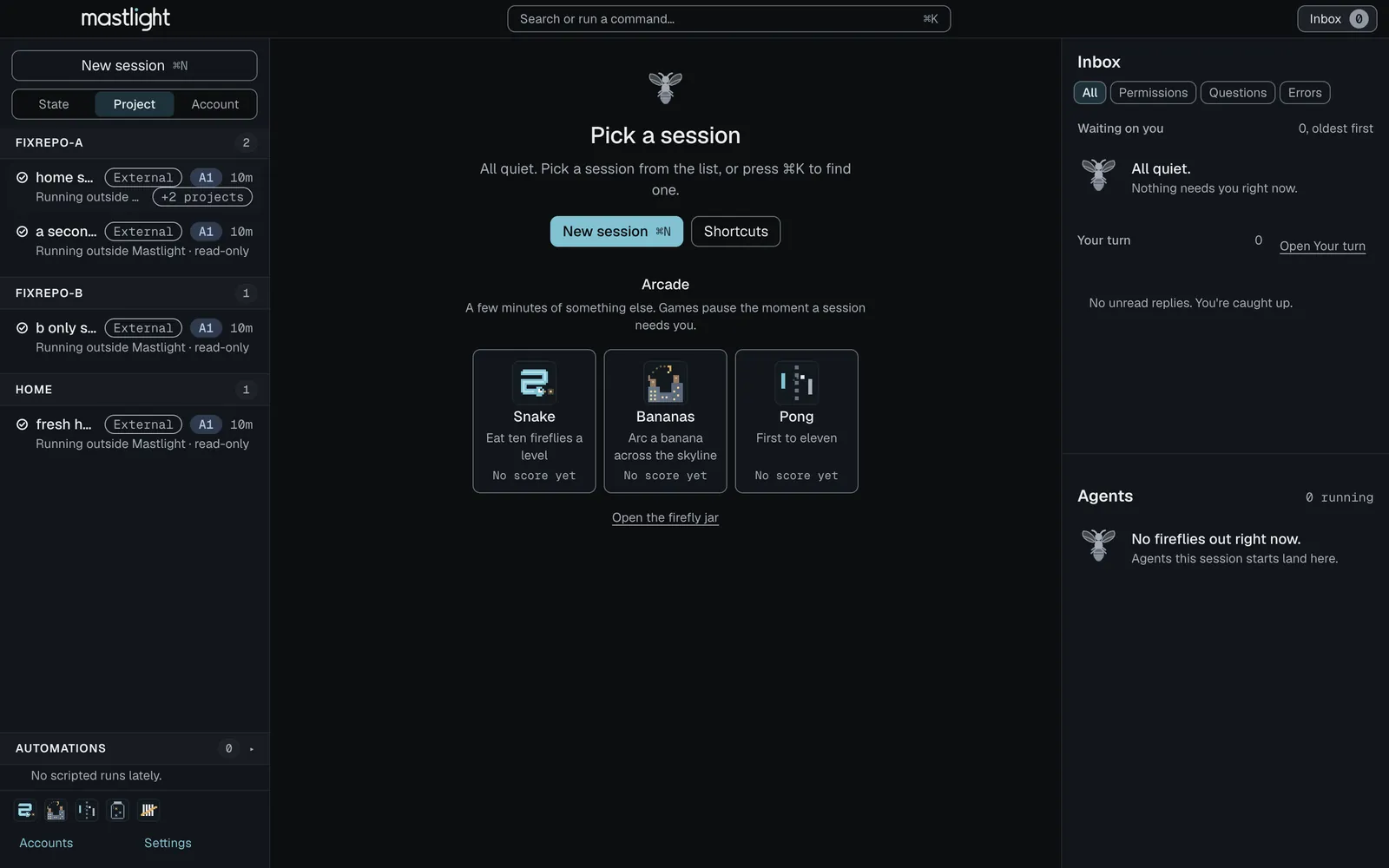Group sessions by Project
The image size is (1389, 868).
135,104
